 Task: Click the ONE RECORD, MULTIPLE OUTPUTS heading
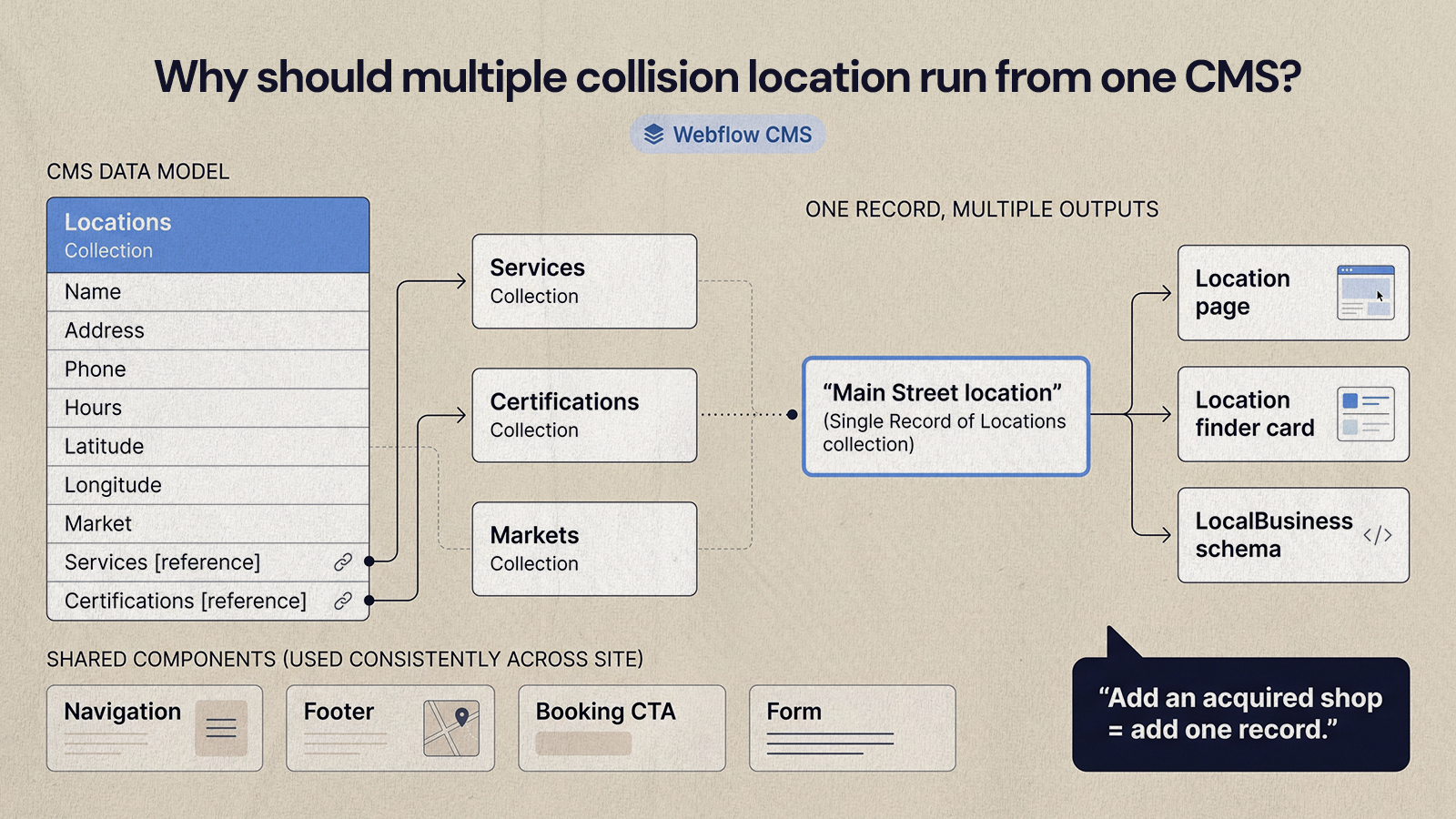[x=982, y=210]
